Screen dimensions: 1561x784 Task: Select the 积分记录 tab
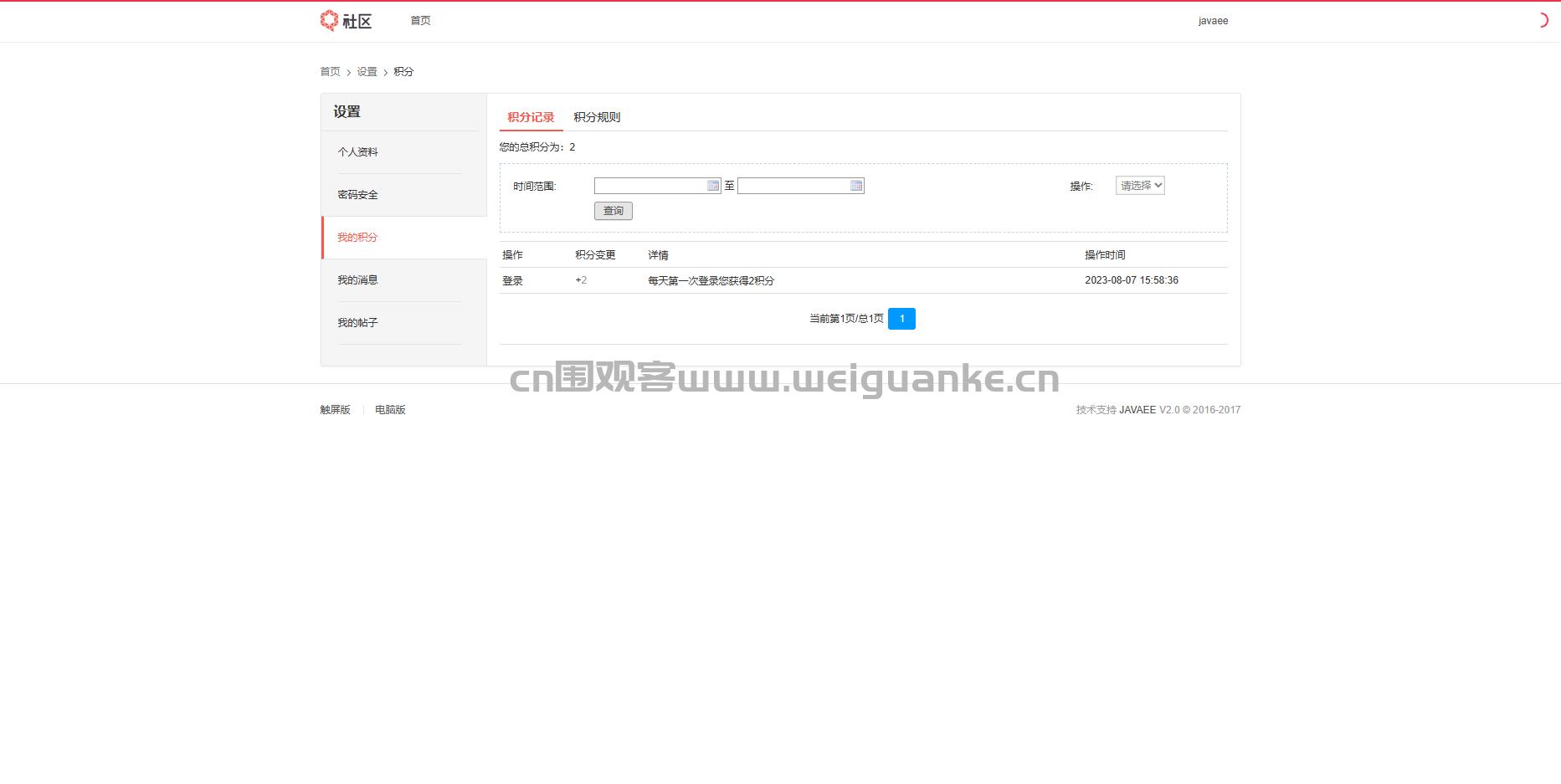(x=529, y=117)
